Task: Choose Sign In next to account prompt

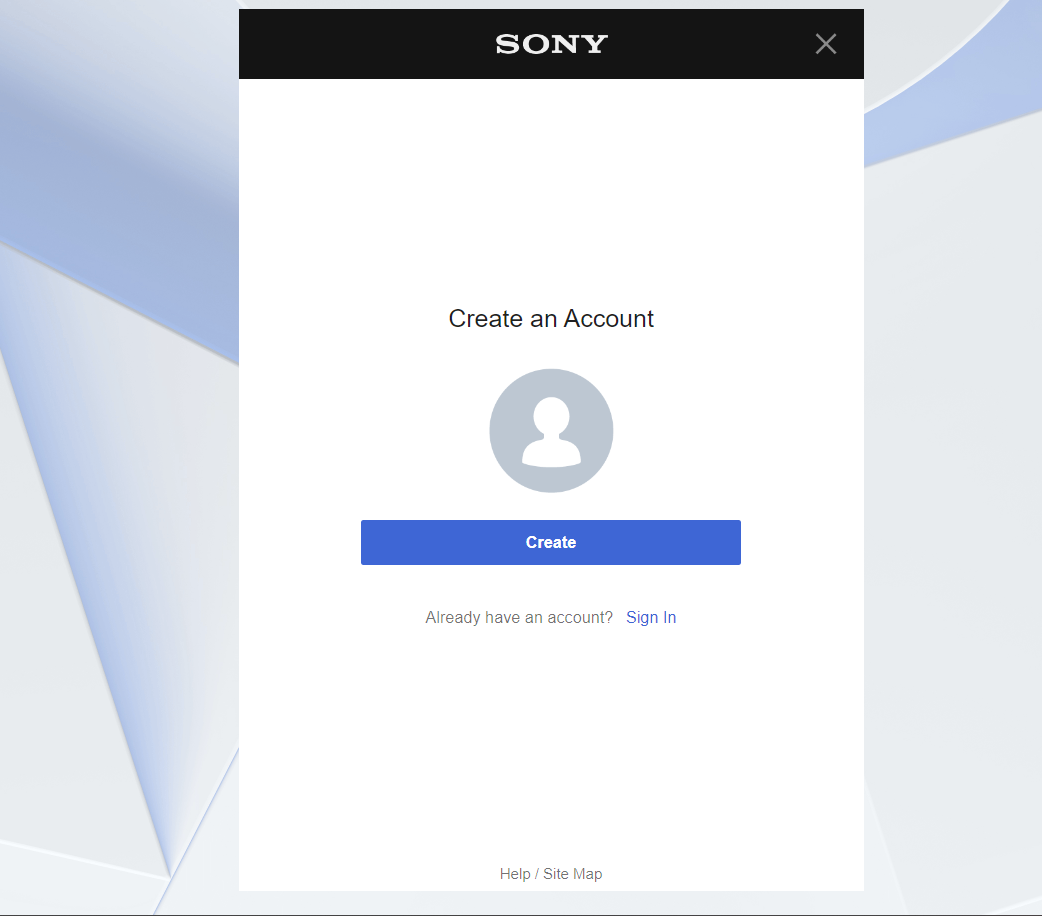Action: pyautogui.click(x=651, y=617)
